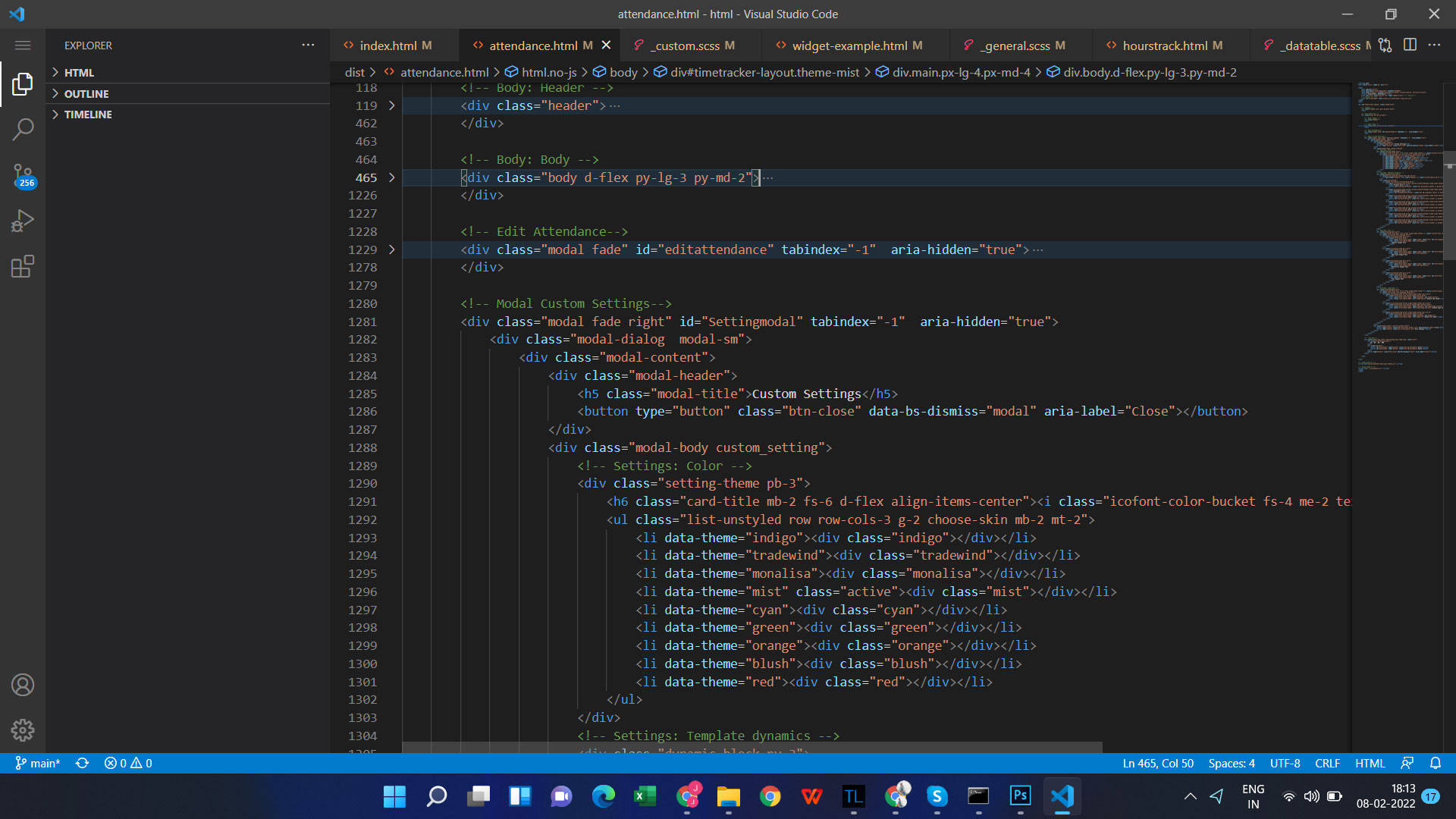The height and width of the screenshot is (819, 1456).
Task: Click the Accounts icon in activity bar
Action: coord(23,685)
